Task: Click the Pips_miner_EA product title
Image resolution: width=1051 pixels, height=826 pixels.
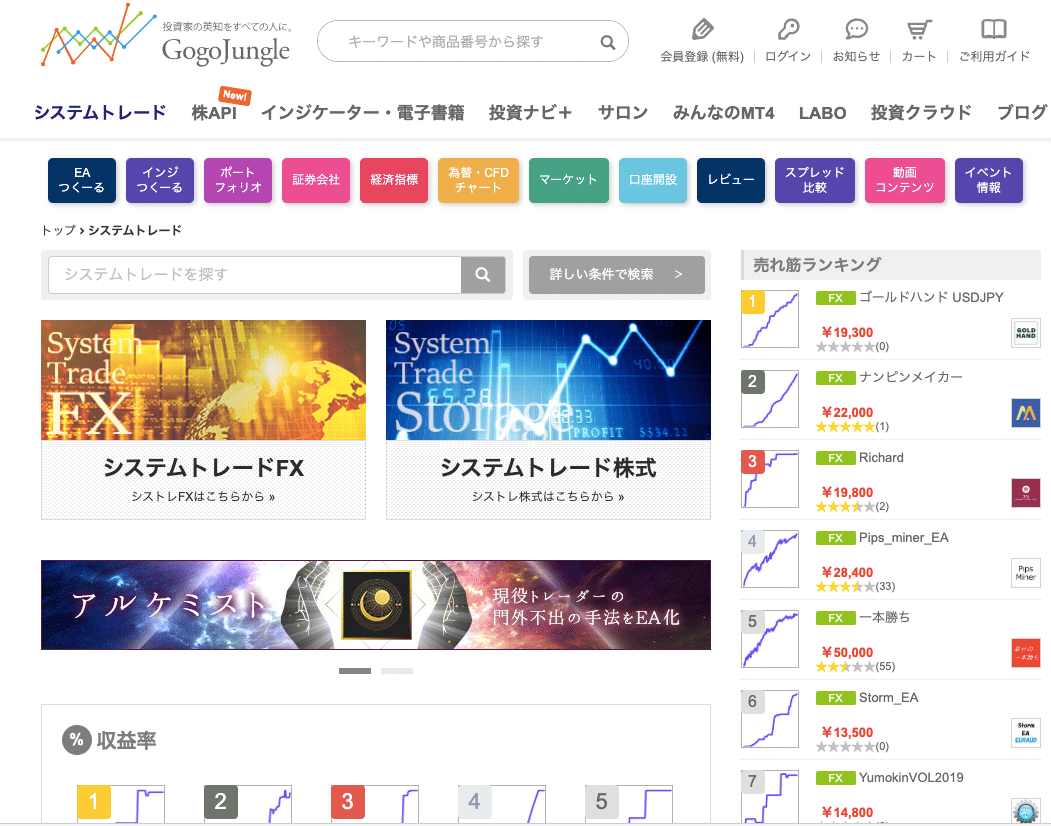Action: (x=904, y=538)
